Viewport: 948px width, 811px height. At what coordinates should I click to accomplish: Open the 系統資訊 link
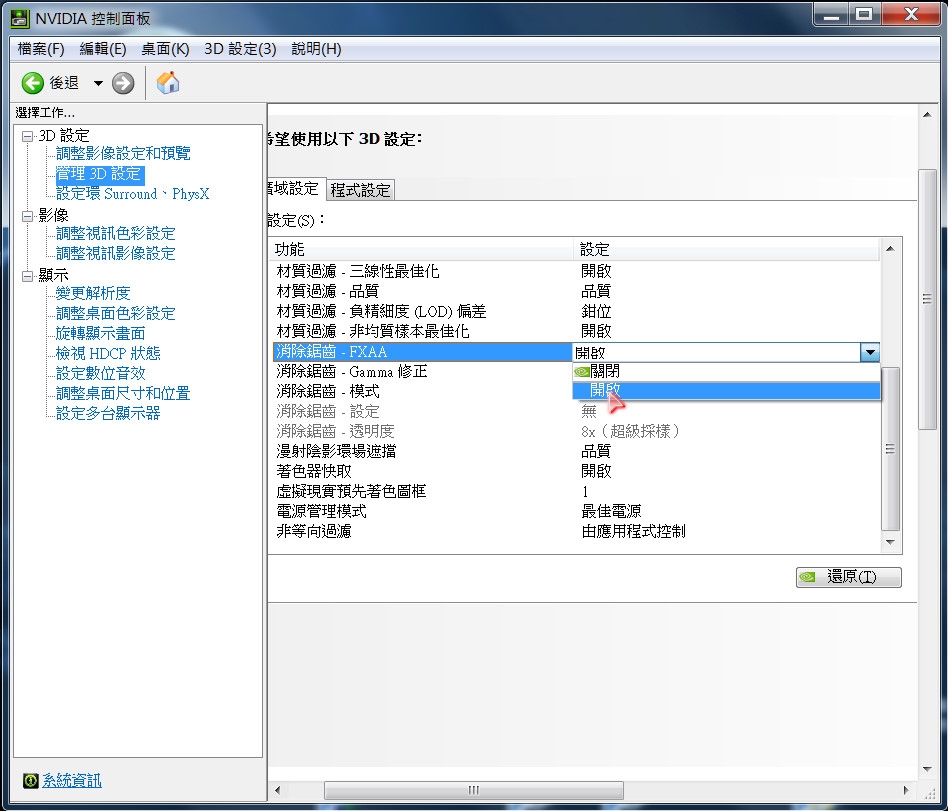pyautogui.click(x=71, y=780)
